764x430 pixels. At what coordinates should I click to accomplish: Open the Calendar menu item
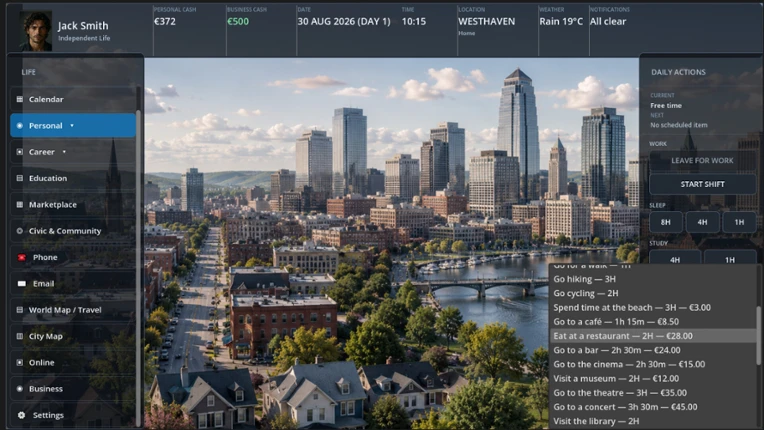73,99
